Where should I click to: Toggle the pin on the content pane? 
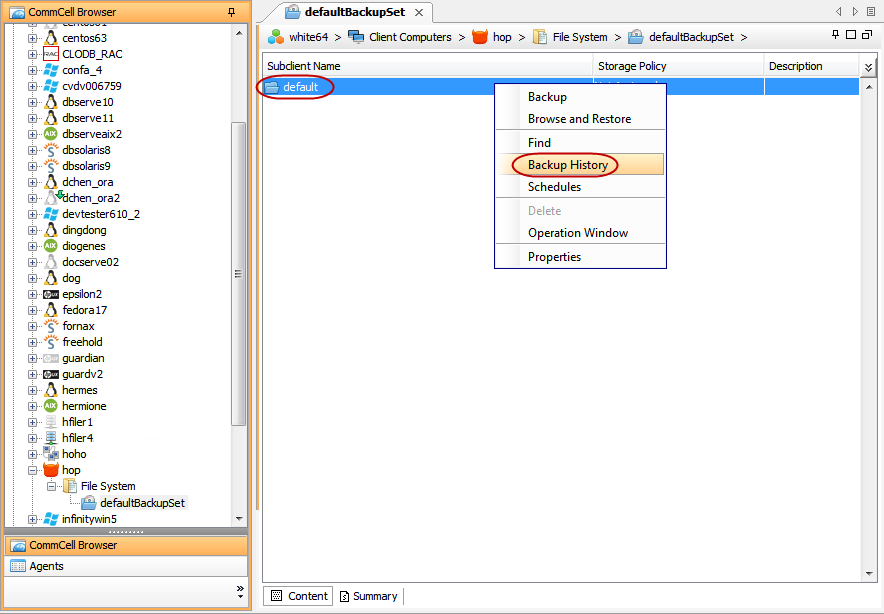tap(836, 34)
